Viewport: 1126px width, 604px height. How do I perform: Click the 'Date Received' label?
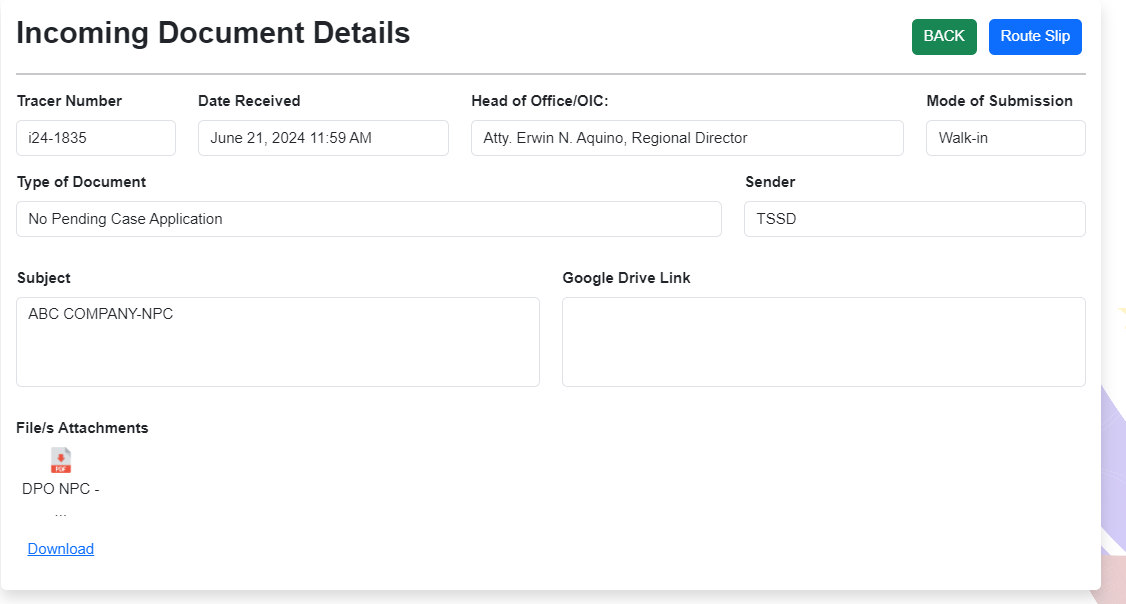click(x=249, y=101)
